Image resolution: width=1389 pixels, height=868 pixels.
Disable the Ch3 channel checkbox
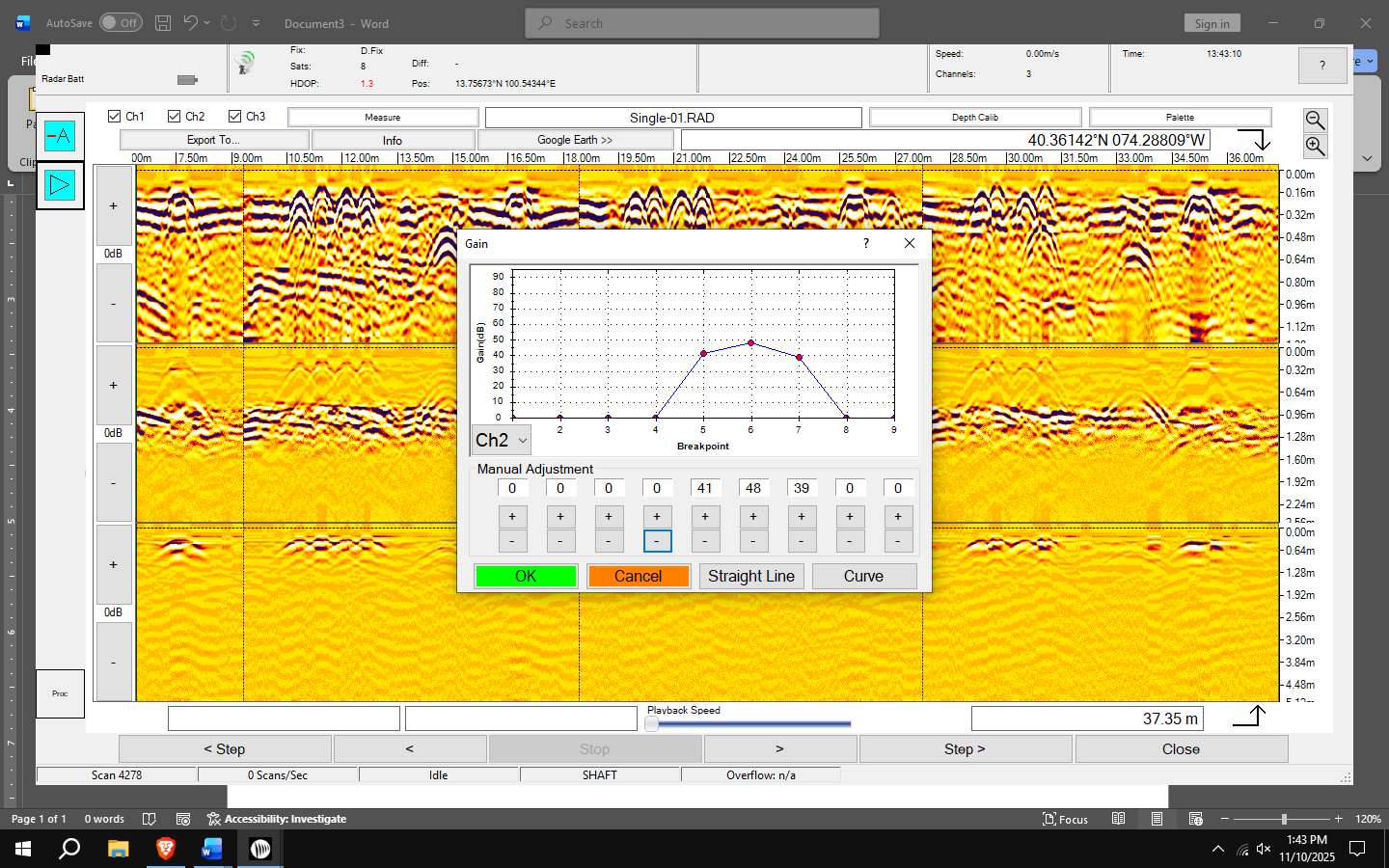[234, 117]
